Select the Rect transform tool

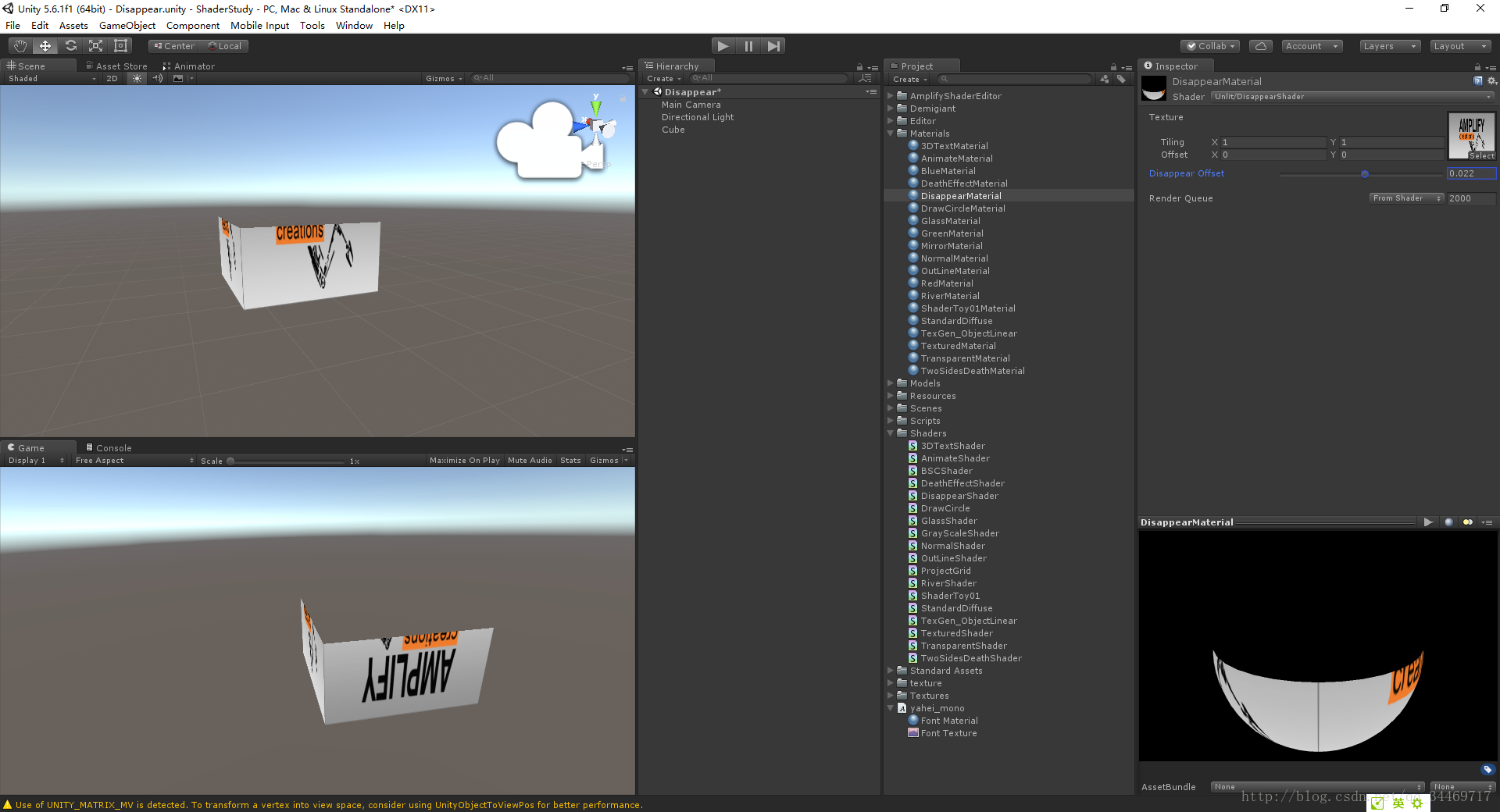point(120,46)
